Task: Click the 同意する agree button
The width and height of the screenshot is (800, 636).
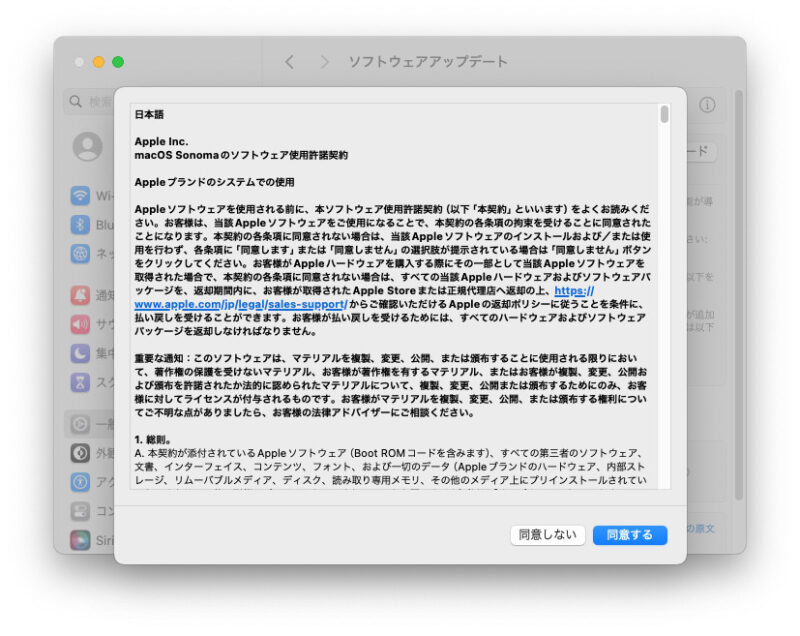Action: [x=630, y=535]
